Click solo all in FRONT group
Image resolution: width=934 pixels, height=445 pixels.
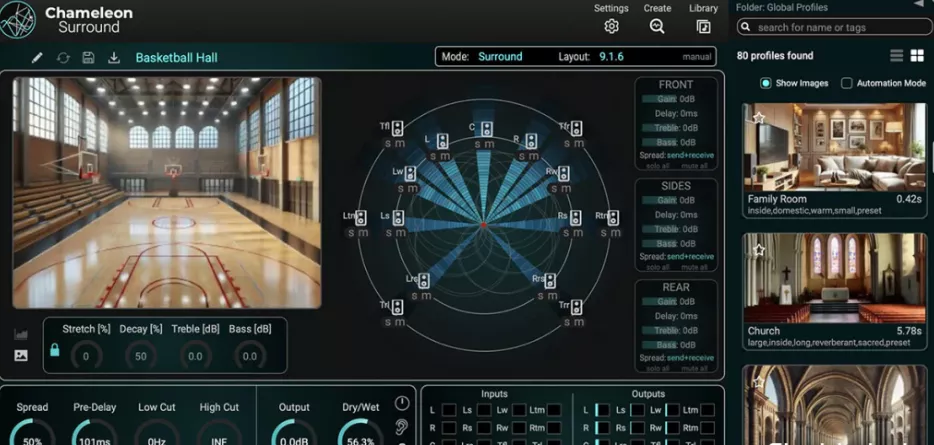(658, 166)
